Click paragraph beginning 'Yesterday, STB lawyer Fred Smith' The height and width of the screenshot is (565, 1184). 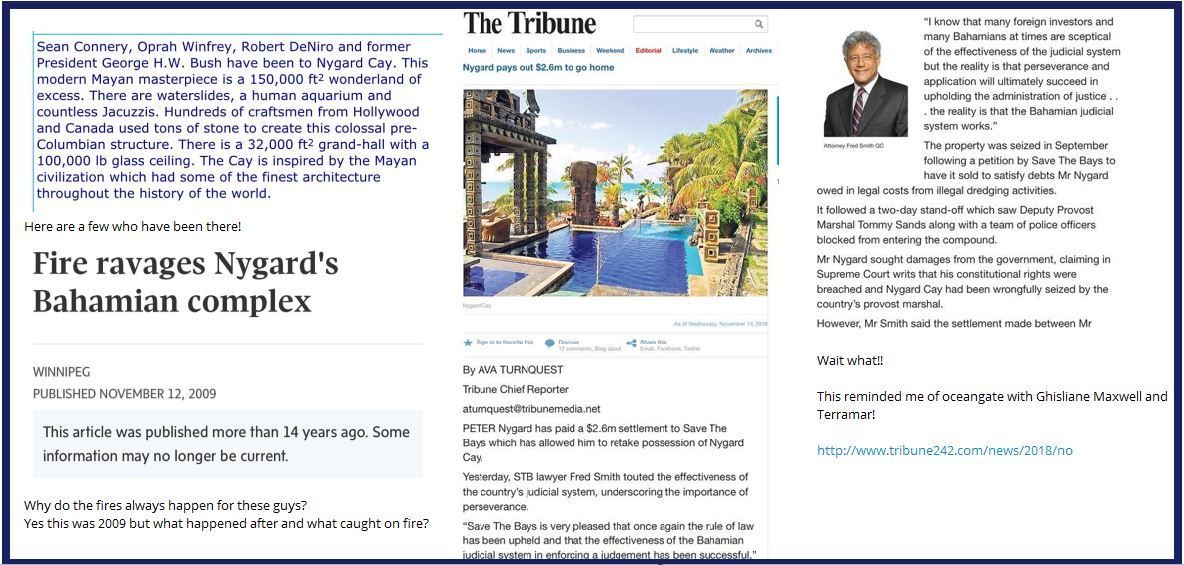(x=606, y=492)
